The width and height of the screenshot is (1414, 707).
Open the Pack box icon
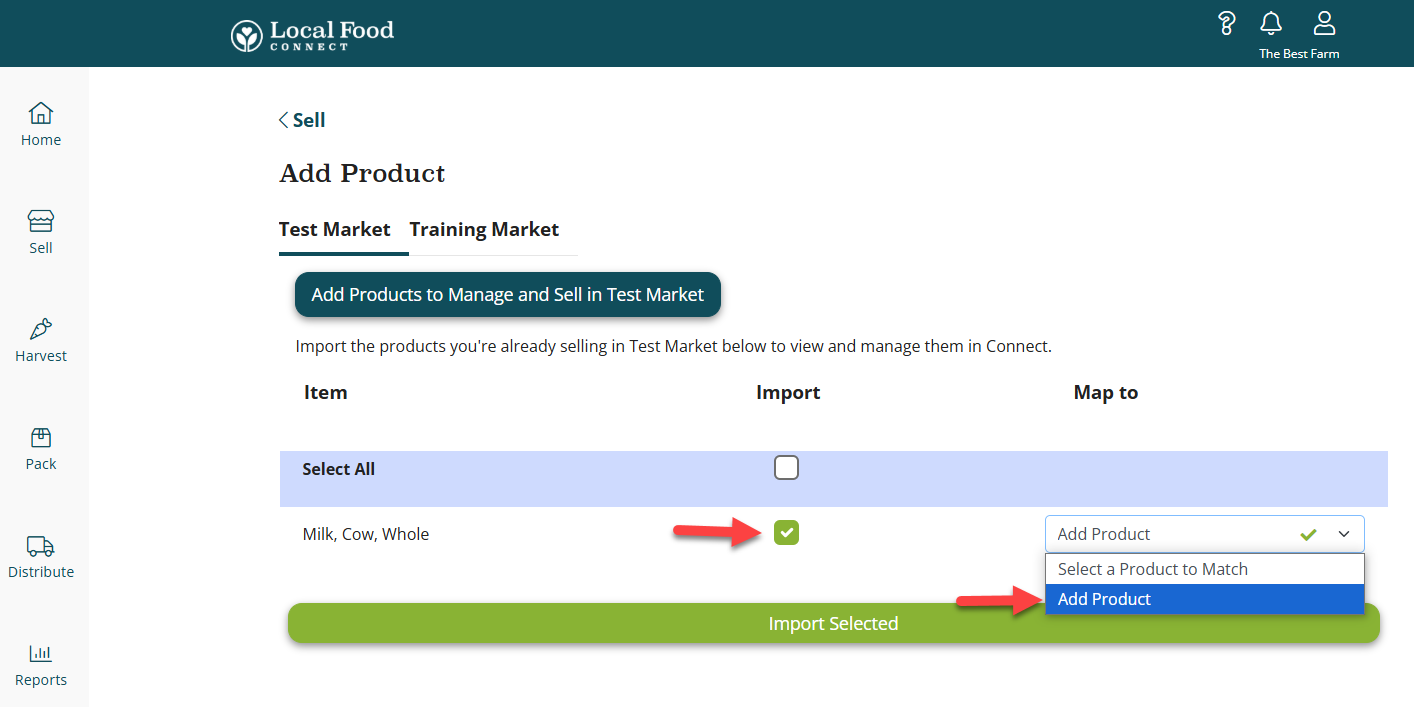(x=41, y=437)
